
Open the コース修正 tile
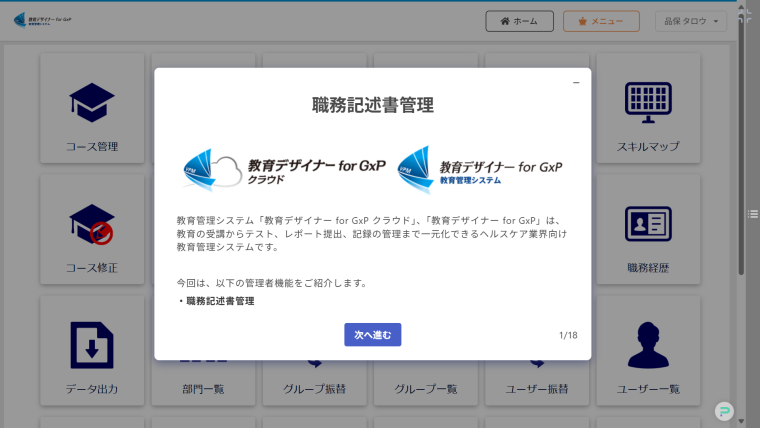click(92, 229)
